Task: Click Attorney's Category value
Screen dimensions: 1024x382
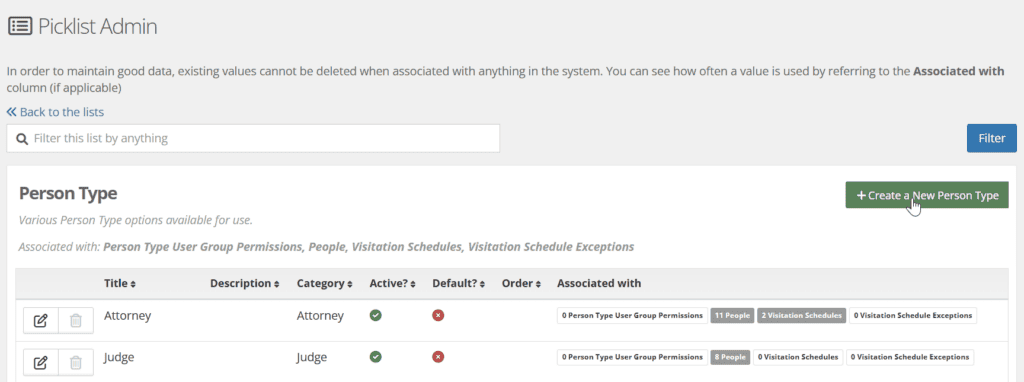Action: point(320,315)
